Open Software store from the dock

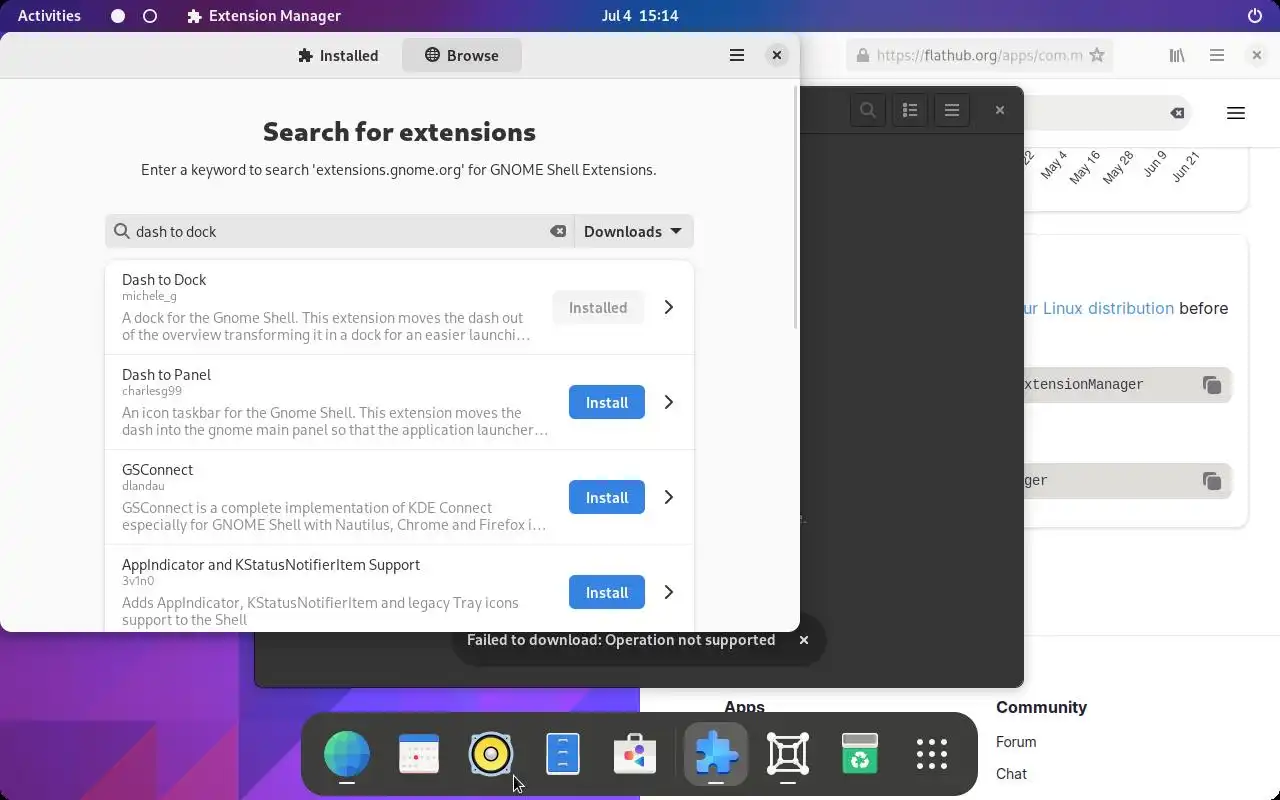(x=635, y=754)
